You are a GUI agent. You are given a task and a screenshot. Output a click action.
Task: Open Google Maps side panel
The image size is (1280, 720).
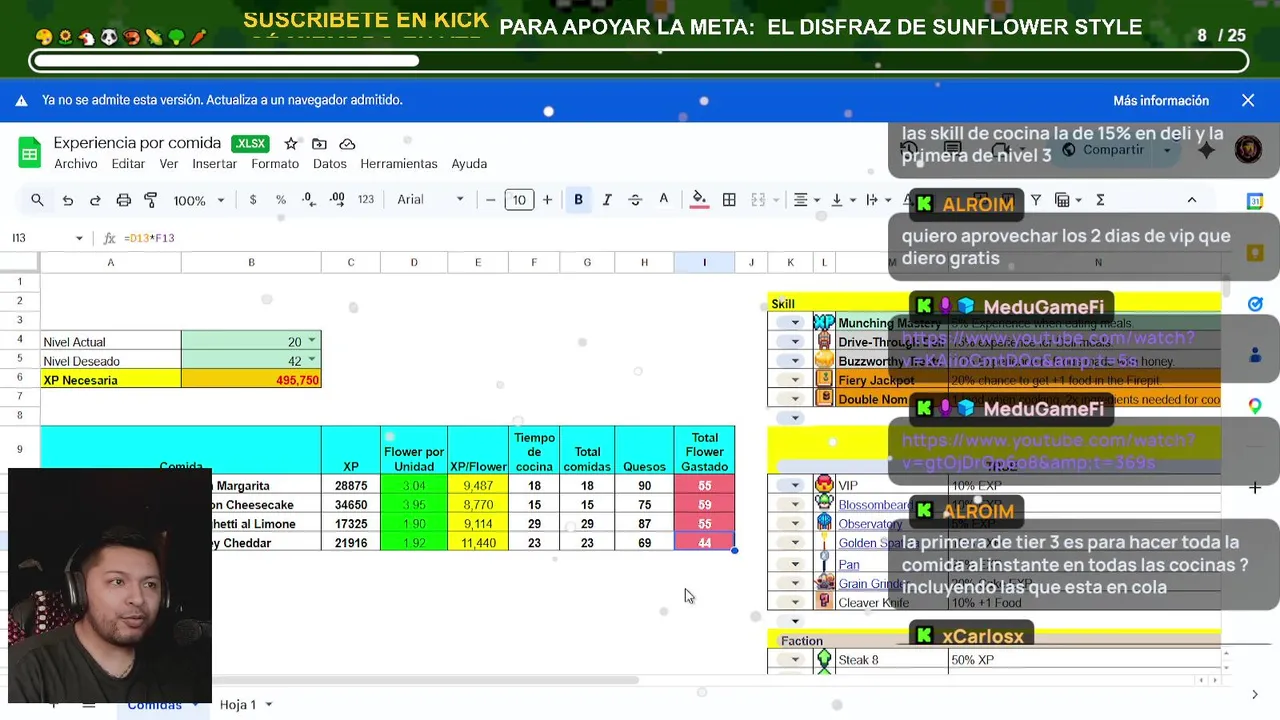(x=1255, y=405)
